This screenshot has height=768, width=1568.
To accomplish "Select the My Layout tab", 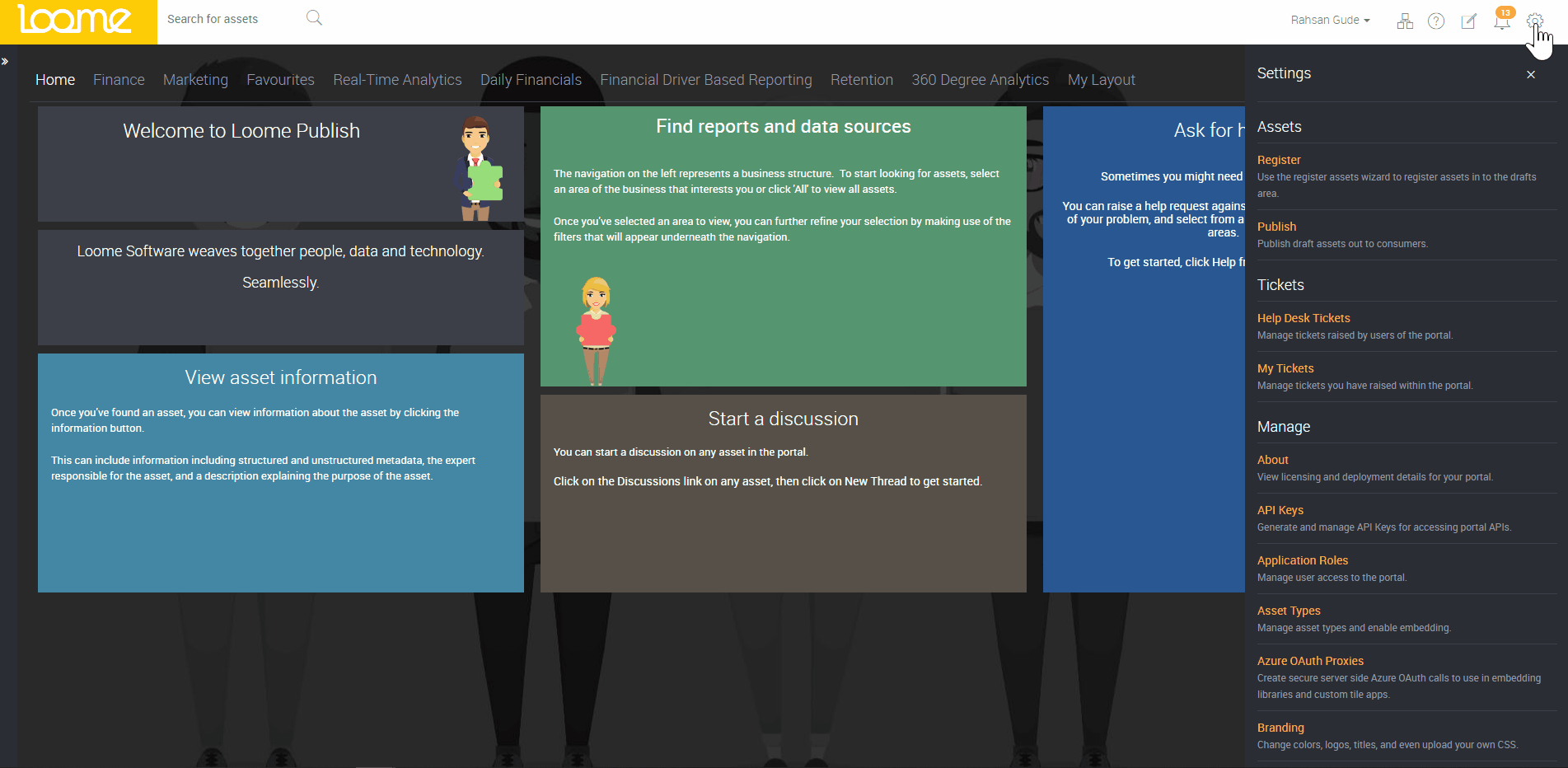I will point(1102,80).
